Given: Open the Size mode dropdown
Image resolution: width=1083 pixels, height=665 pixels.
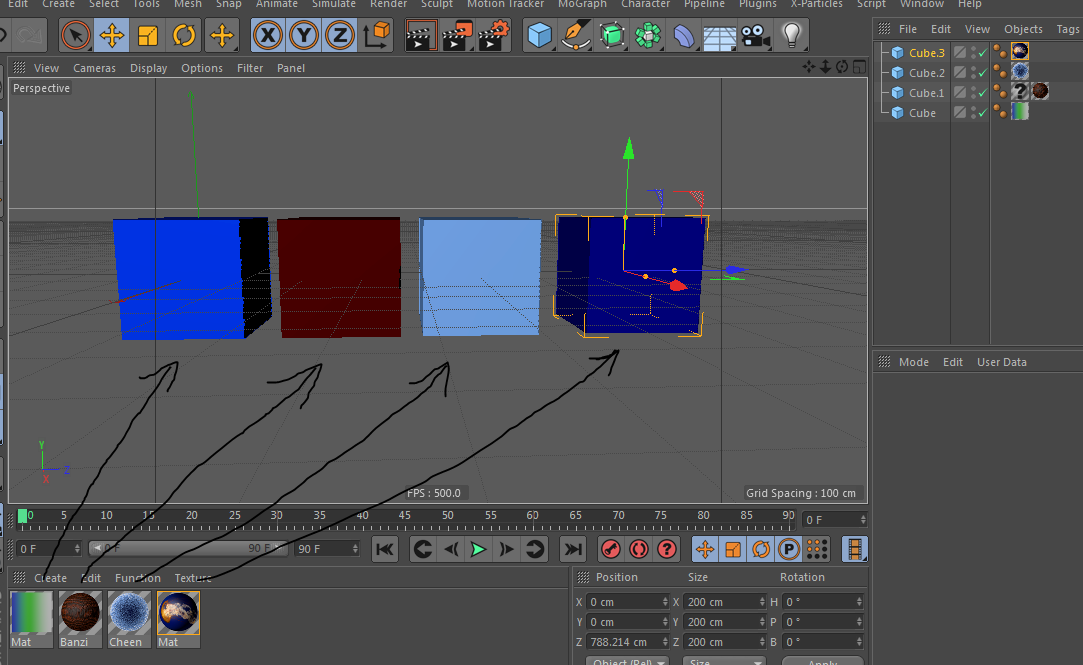Looking at the screenshot, I should click(x=724, y=662).
